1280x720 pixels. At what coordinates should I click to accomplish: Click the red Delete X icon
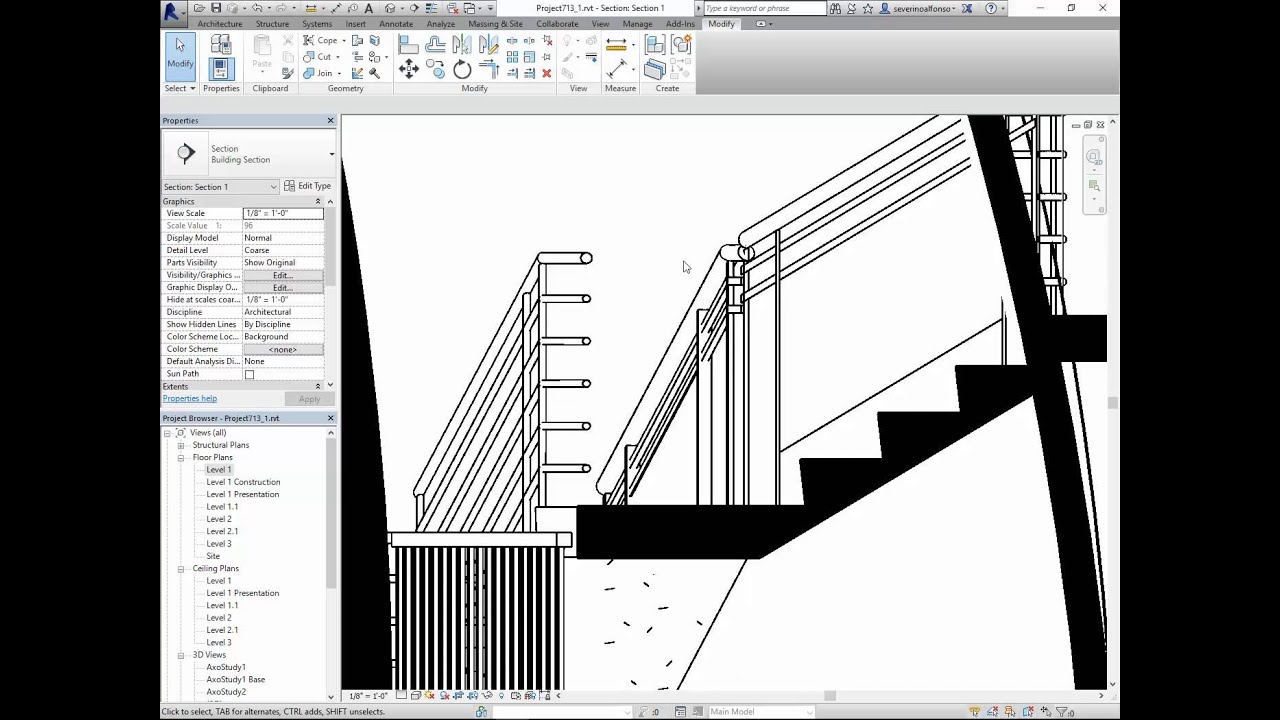pyautogui.click(x=546, y=73)
